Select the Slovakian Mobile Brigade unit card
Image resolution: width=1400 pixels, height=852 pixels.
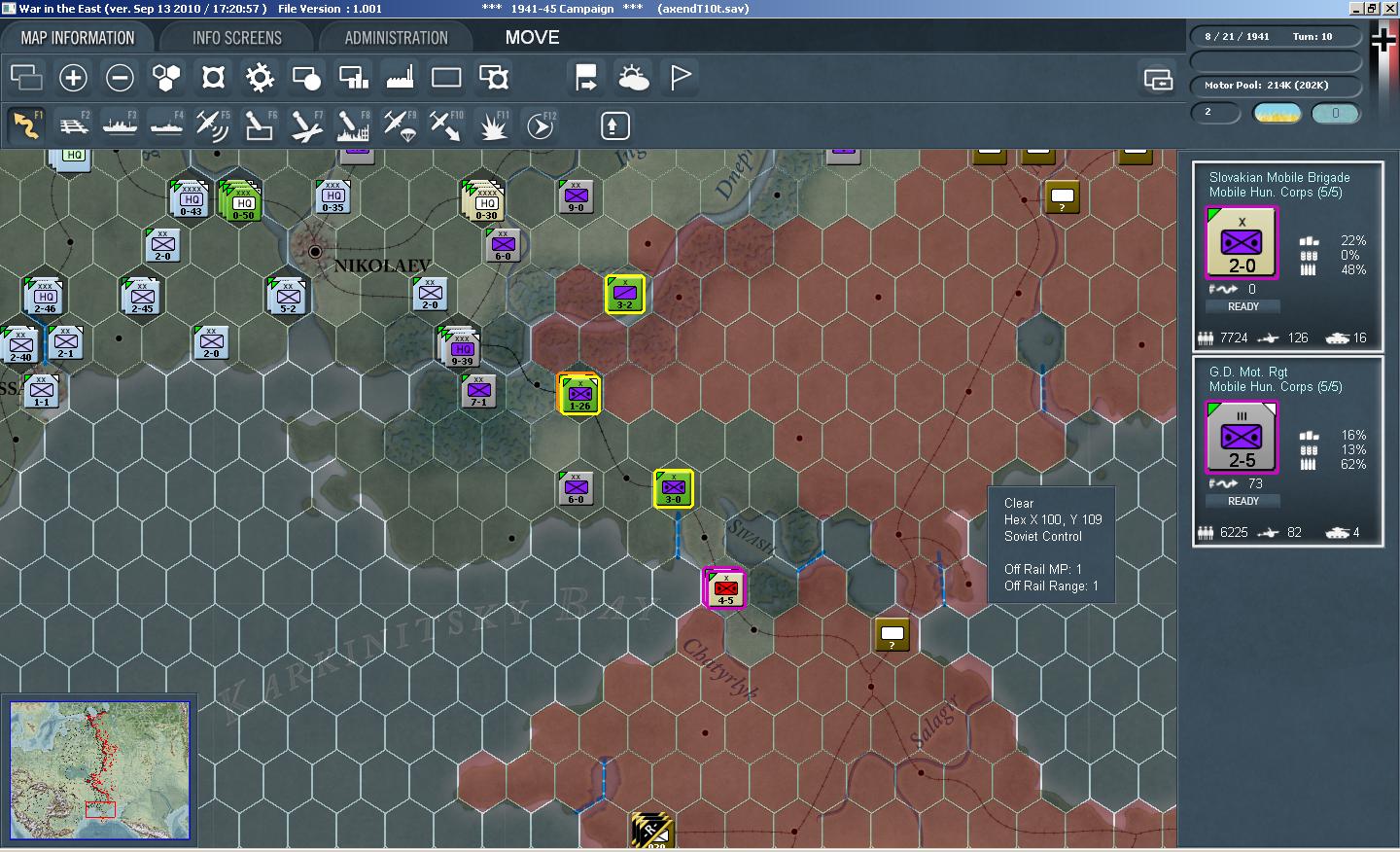(x=1287, y=257)
